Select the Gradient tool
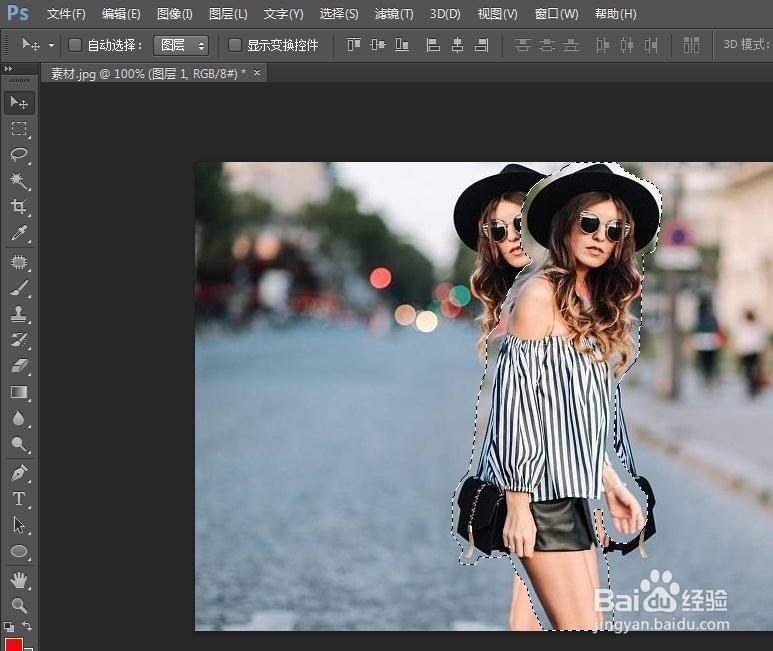 [19, 392]
